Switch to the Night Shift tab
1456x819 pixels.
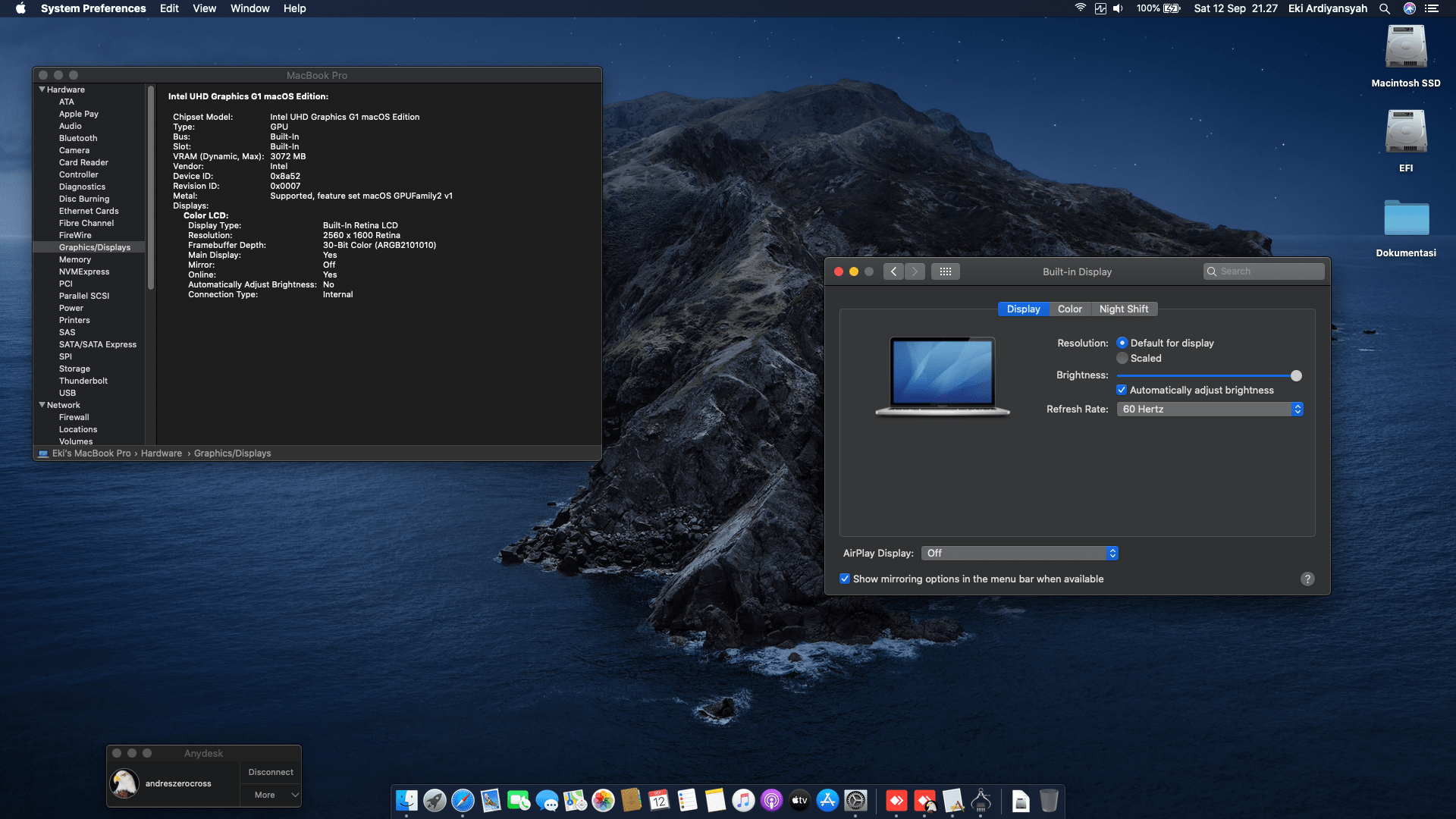(x=1124, y=309)
